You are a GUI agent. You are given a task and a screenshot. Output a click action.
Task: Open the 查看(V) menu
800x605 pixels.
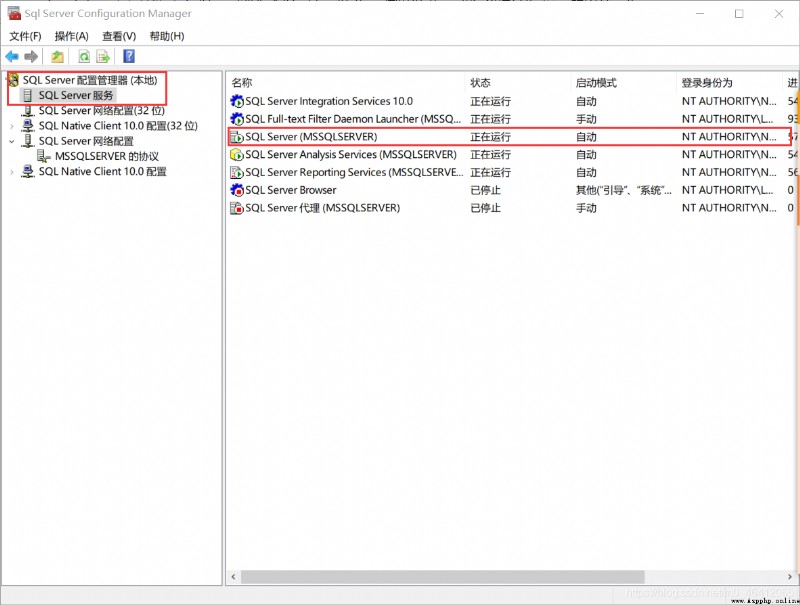click(119, 36)
